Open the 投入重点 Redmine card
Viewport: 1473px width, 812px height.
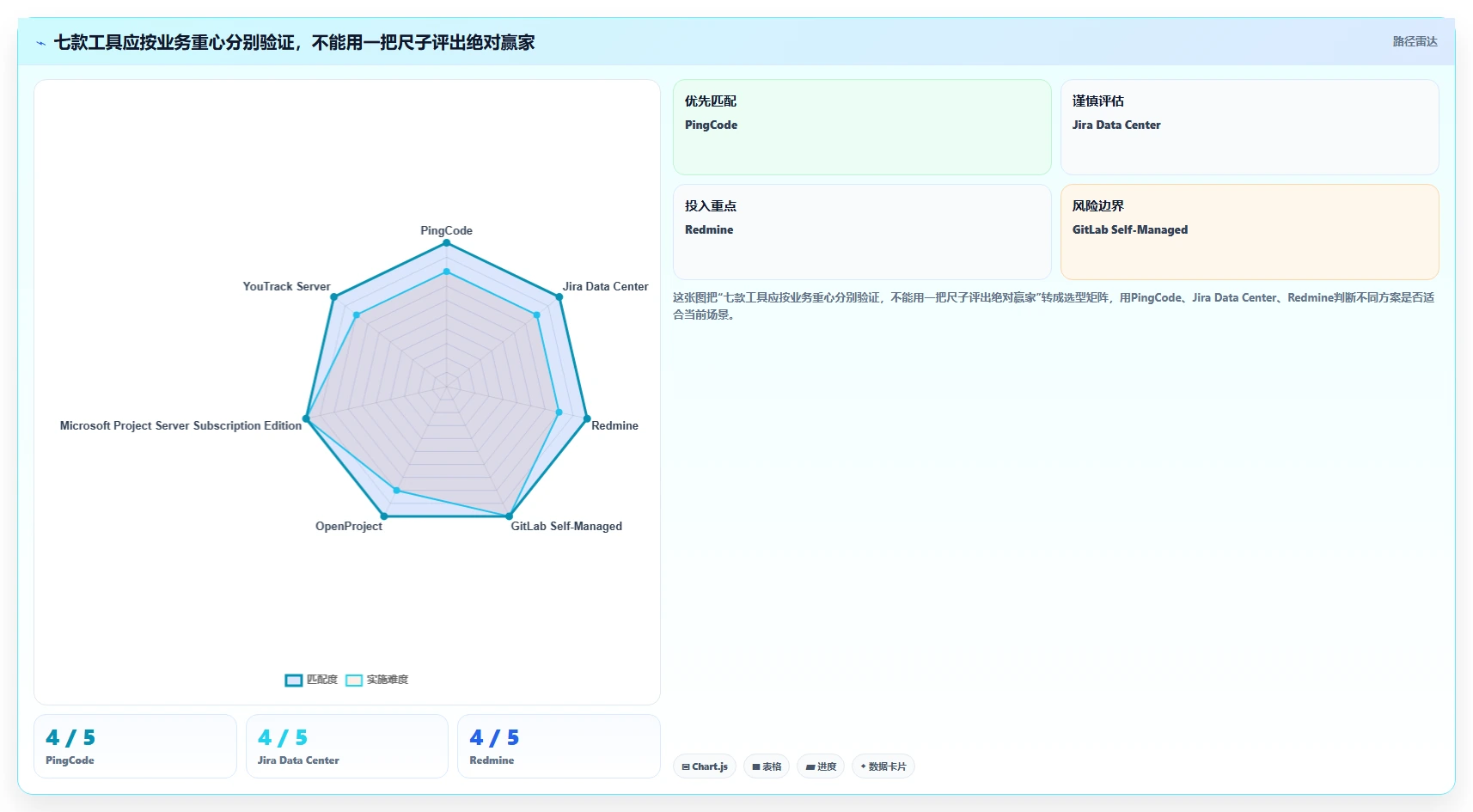coord(862,232)
